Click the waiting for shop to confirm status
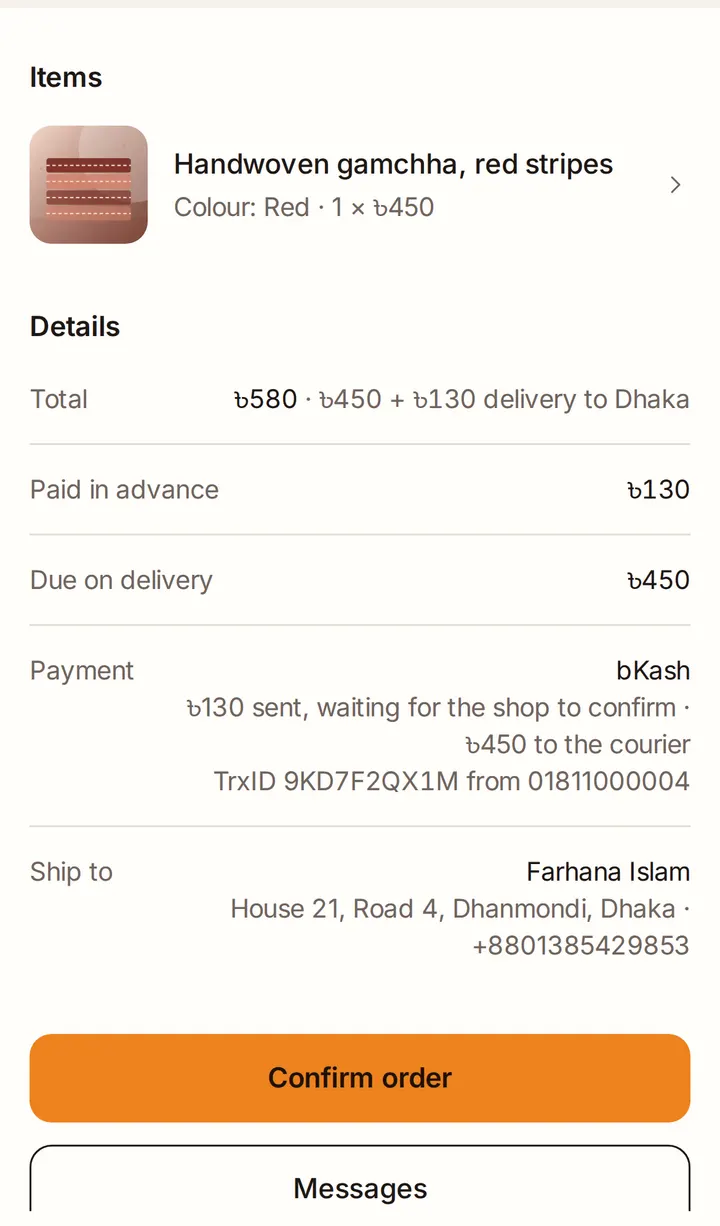The height and width of the screenshot is (1226, 720). 438,708
